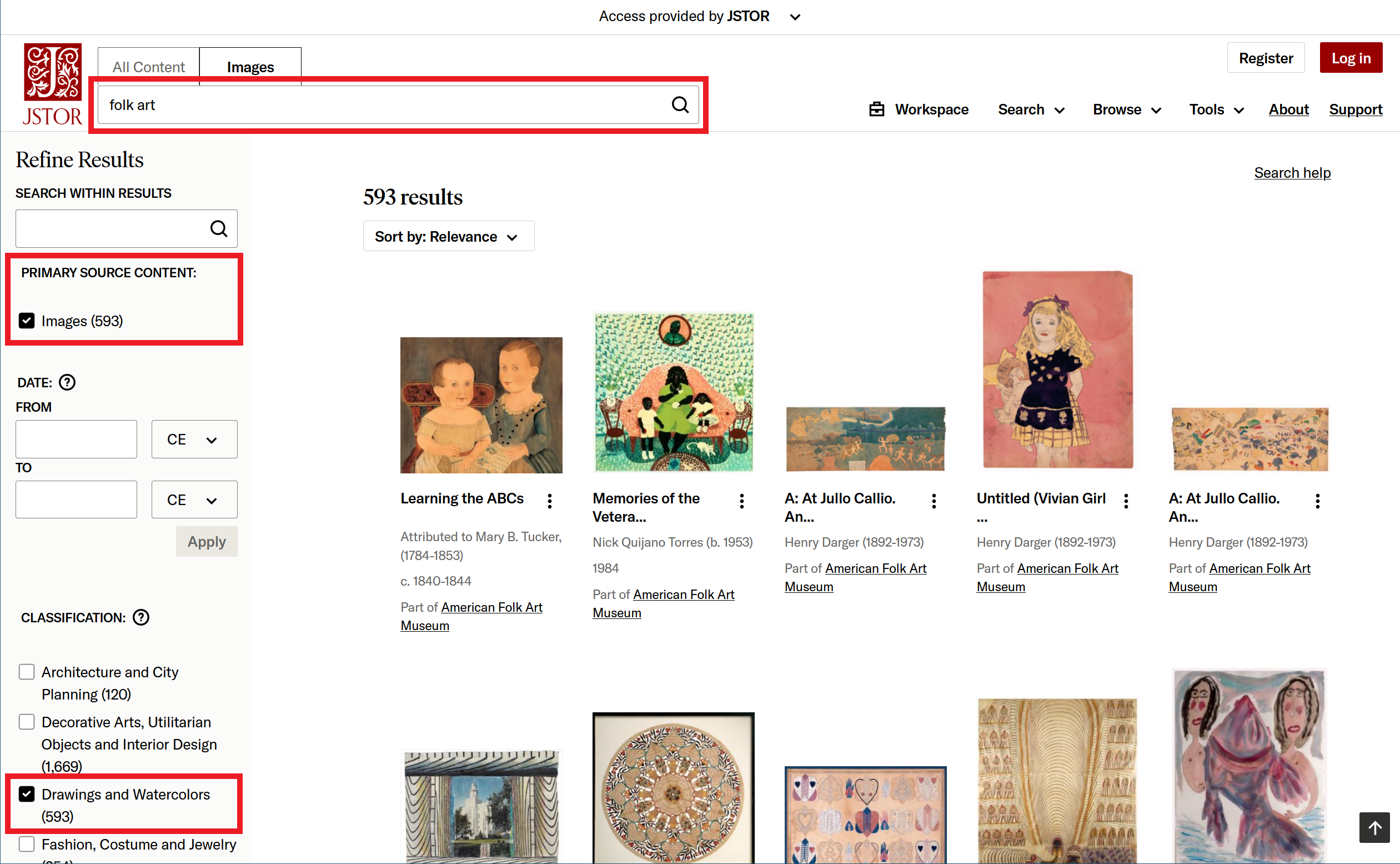Open the hearts and hands pattern thumbnail

click(866, 815)
